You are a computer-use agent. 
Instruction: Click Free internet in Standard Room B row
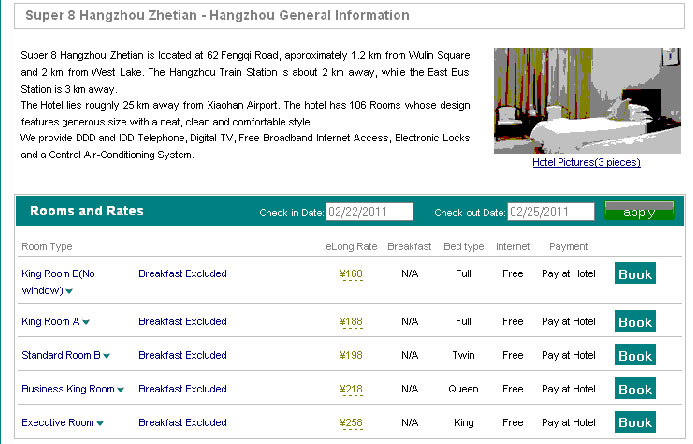(513, 355)
